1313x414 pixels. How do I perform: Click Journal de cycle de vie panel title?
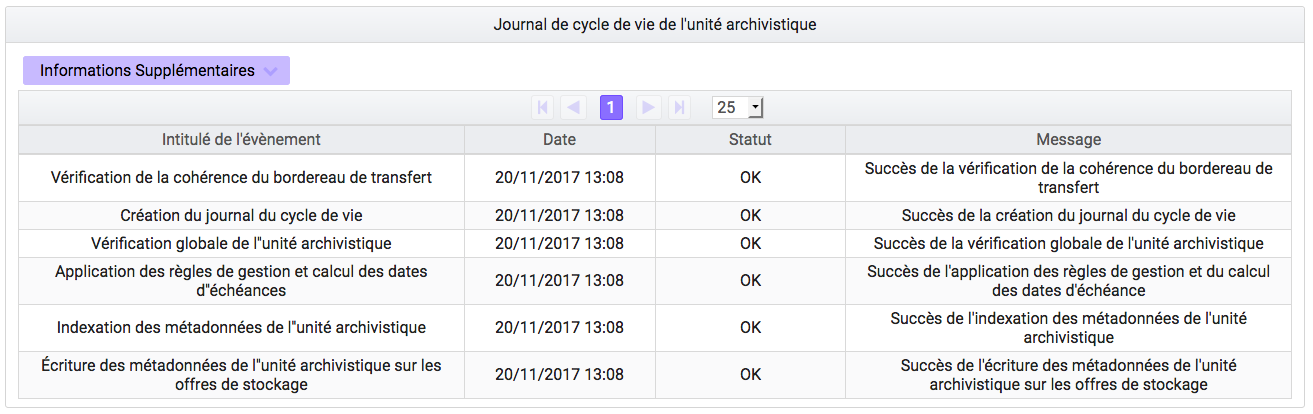point(655,24)
